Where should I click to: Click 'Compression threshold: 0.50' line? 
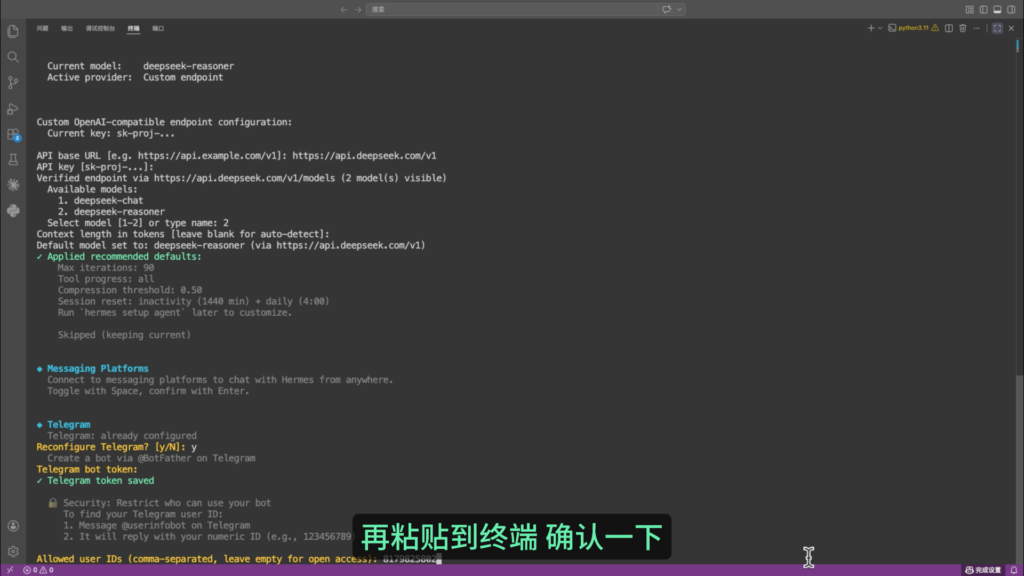pos(130,290)
